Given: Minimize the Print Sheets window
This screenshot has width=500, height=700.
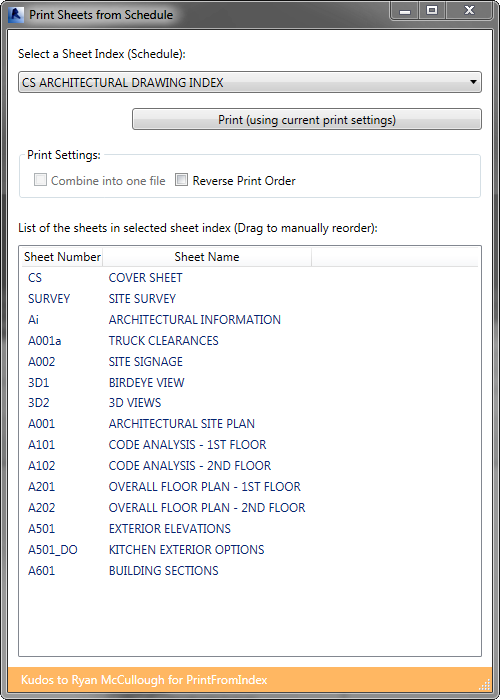Looking at the screenshot, I should [405, 11].
